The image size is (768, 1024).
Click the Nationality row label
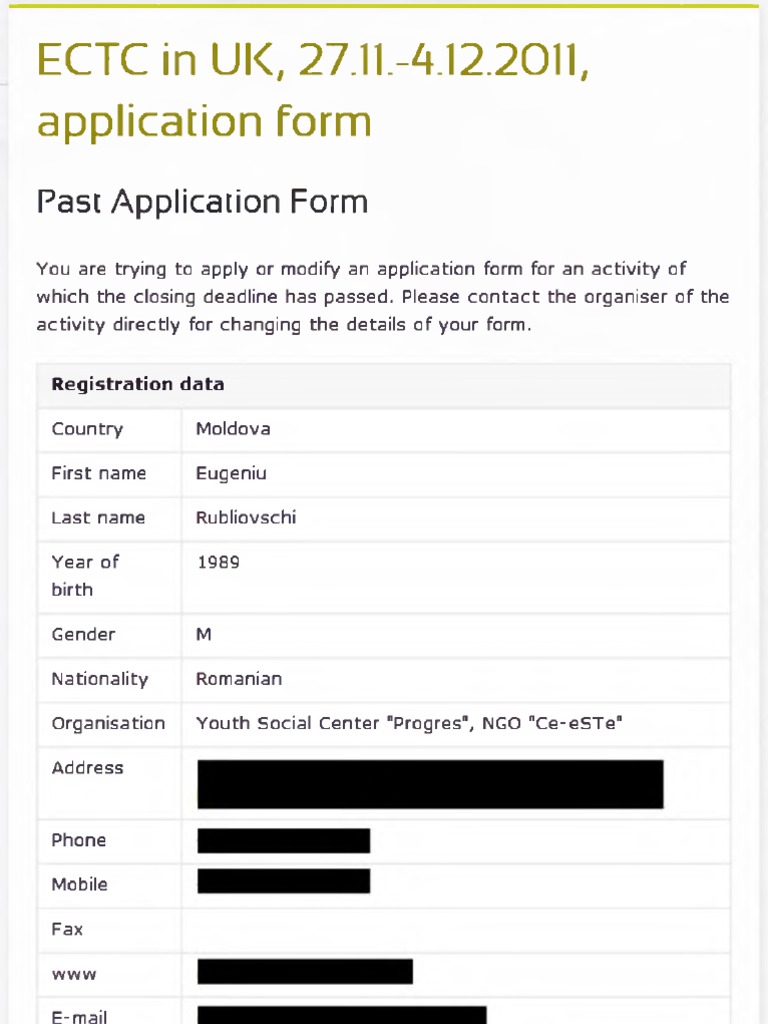(100, 679)
